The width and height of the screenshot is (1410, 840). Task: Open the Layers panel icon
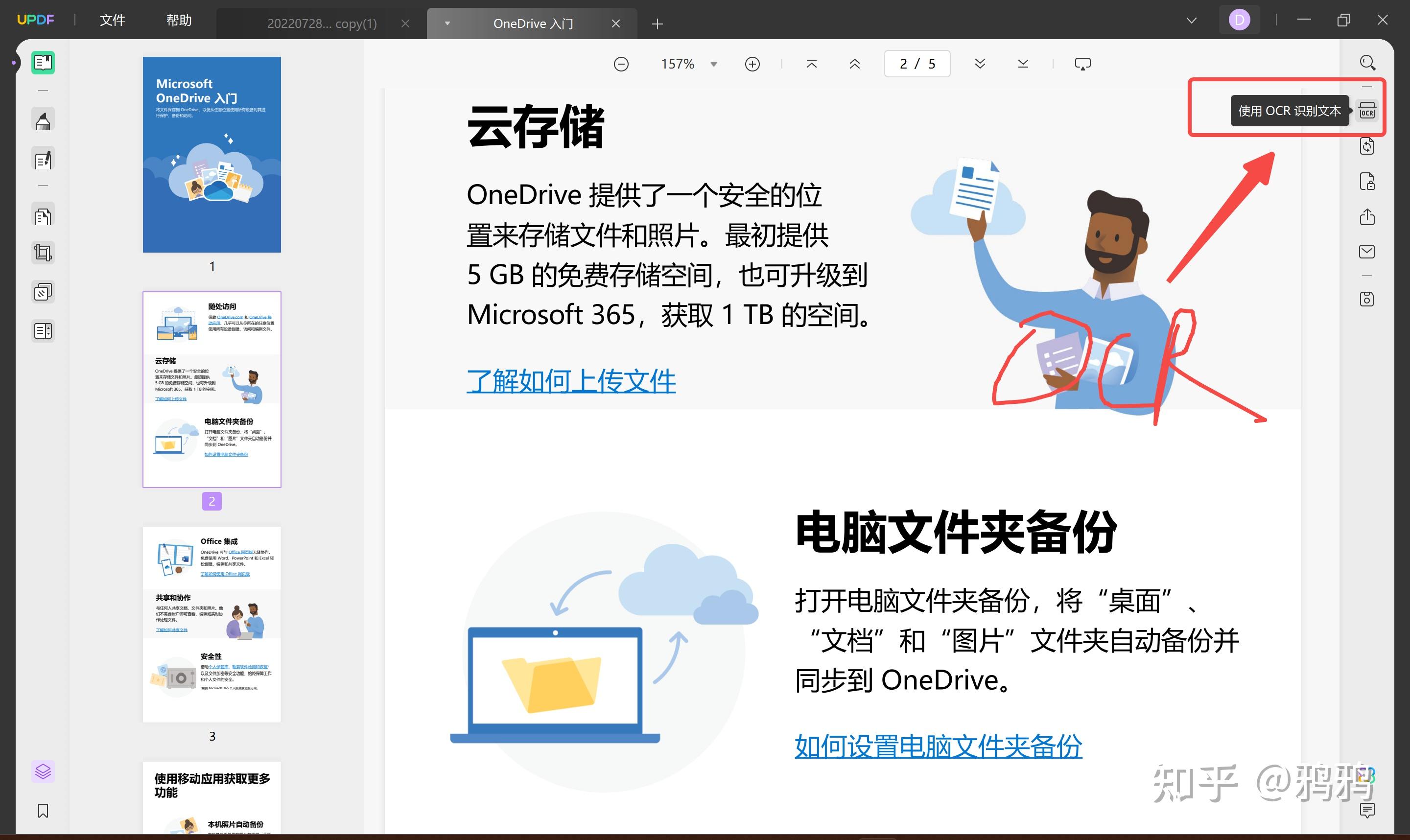point(43,771)
